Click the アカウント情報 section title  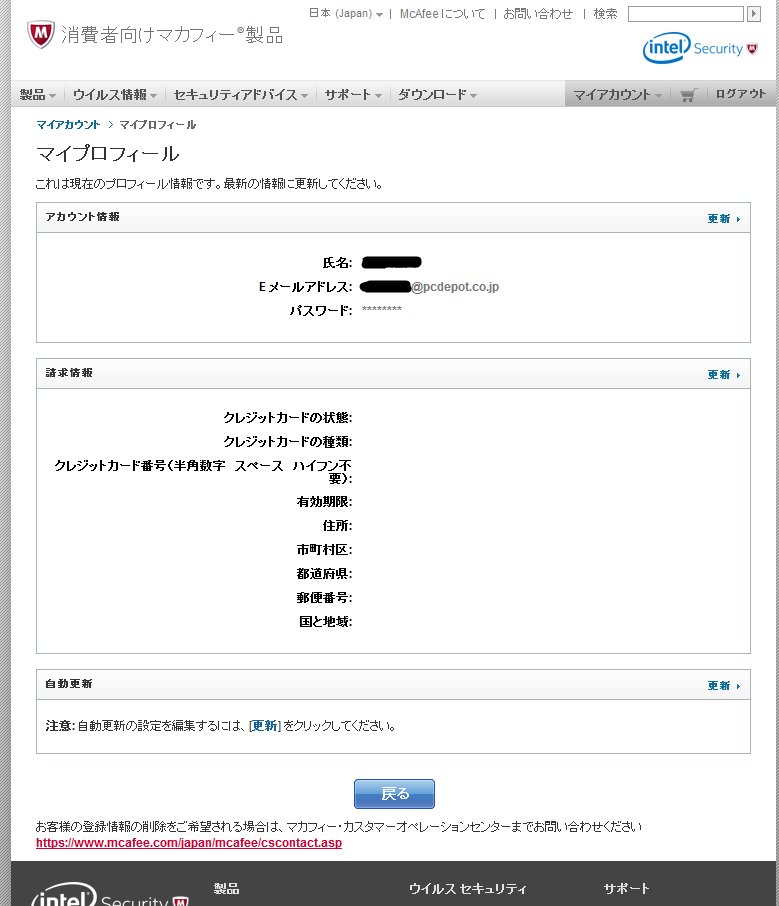[x=83, y=217]
